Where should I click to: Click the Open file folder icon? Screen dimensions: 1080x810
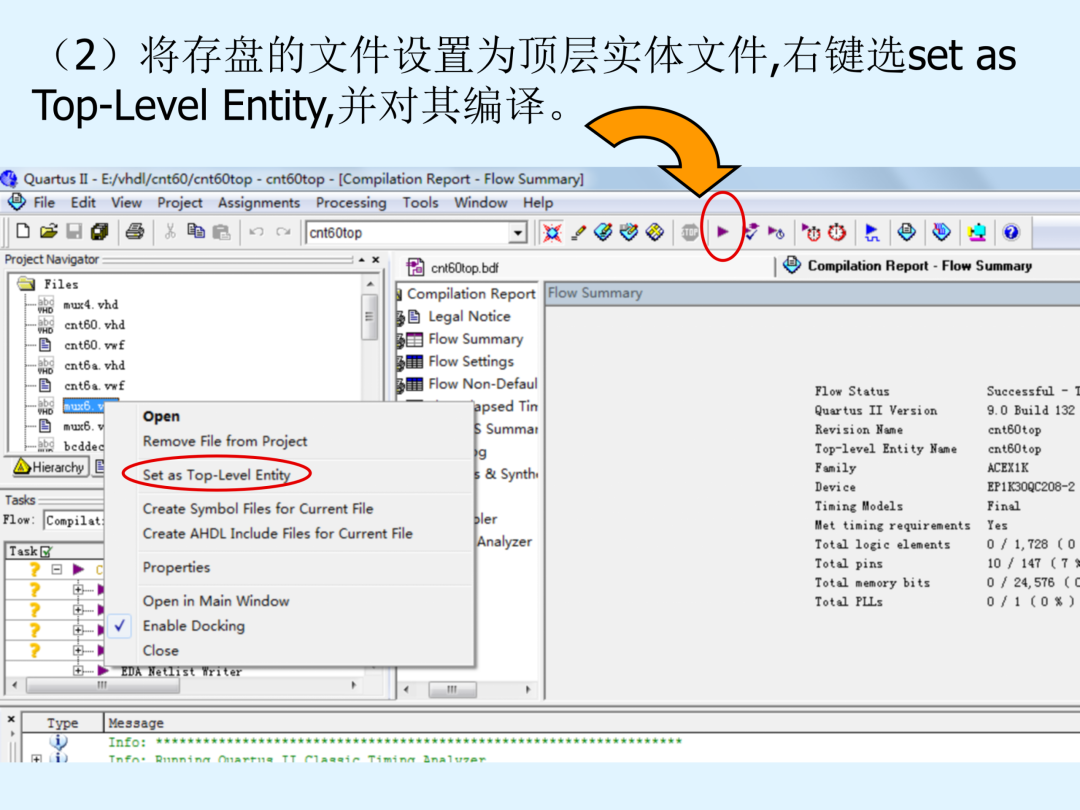(48, 231)
